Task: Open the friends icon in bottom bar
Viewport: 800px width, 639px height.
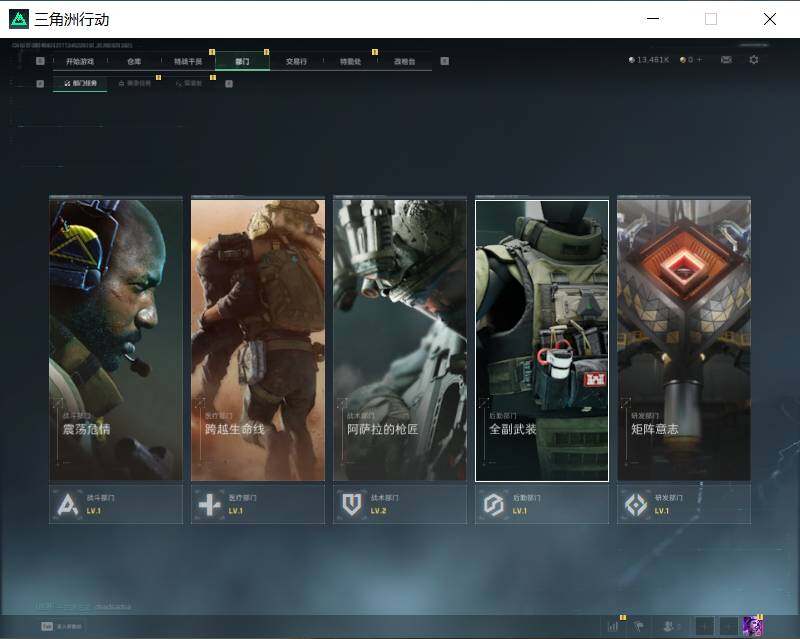Action: click(x=669, y=626)
